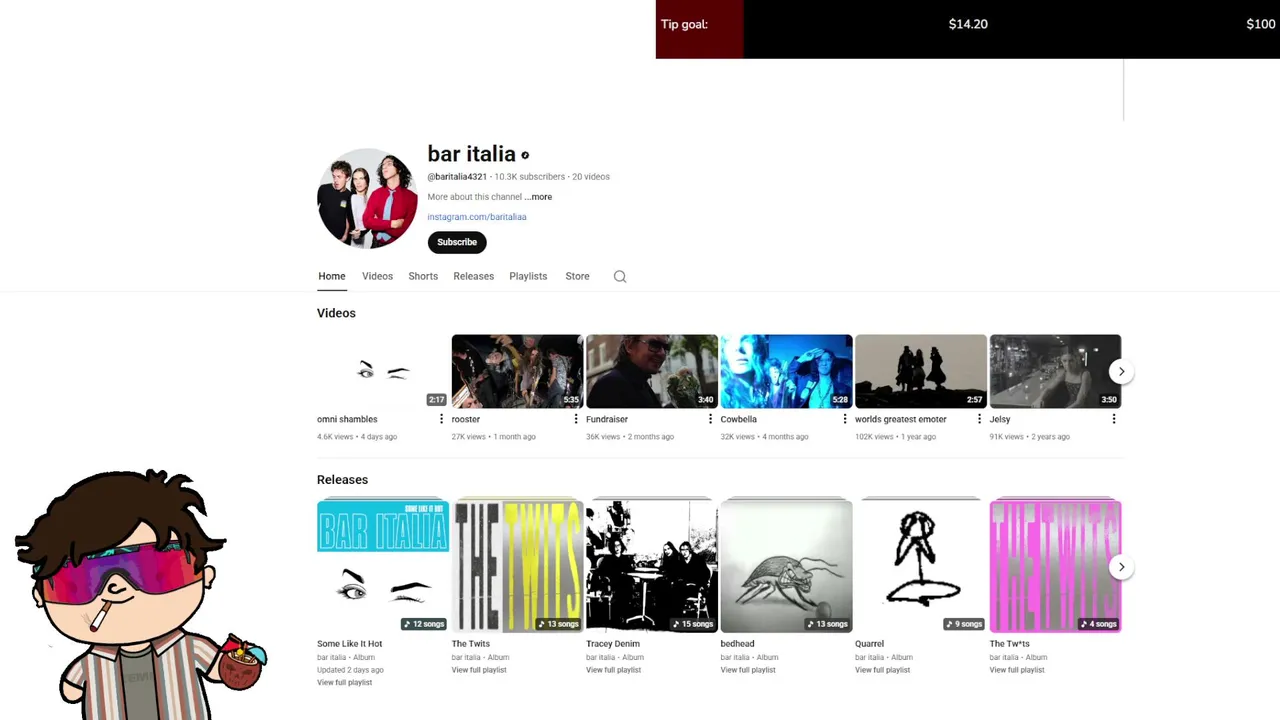Play the rooster video thumbnail
The height and width of the screenshot is (720, 1280).
[x=517, y=371]
